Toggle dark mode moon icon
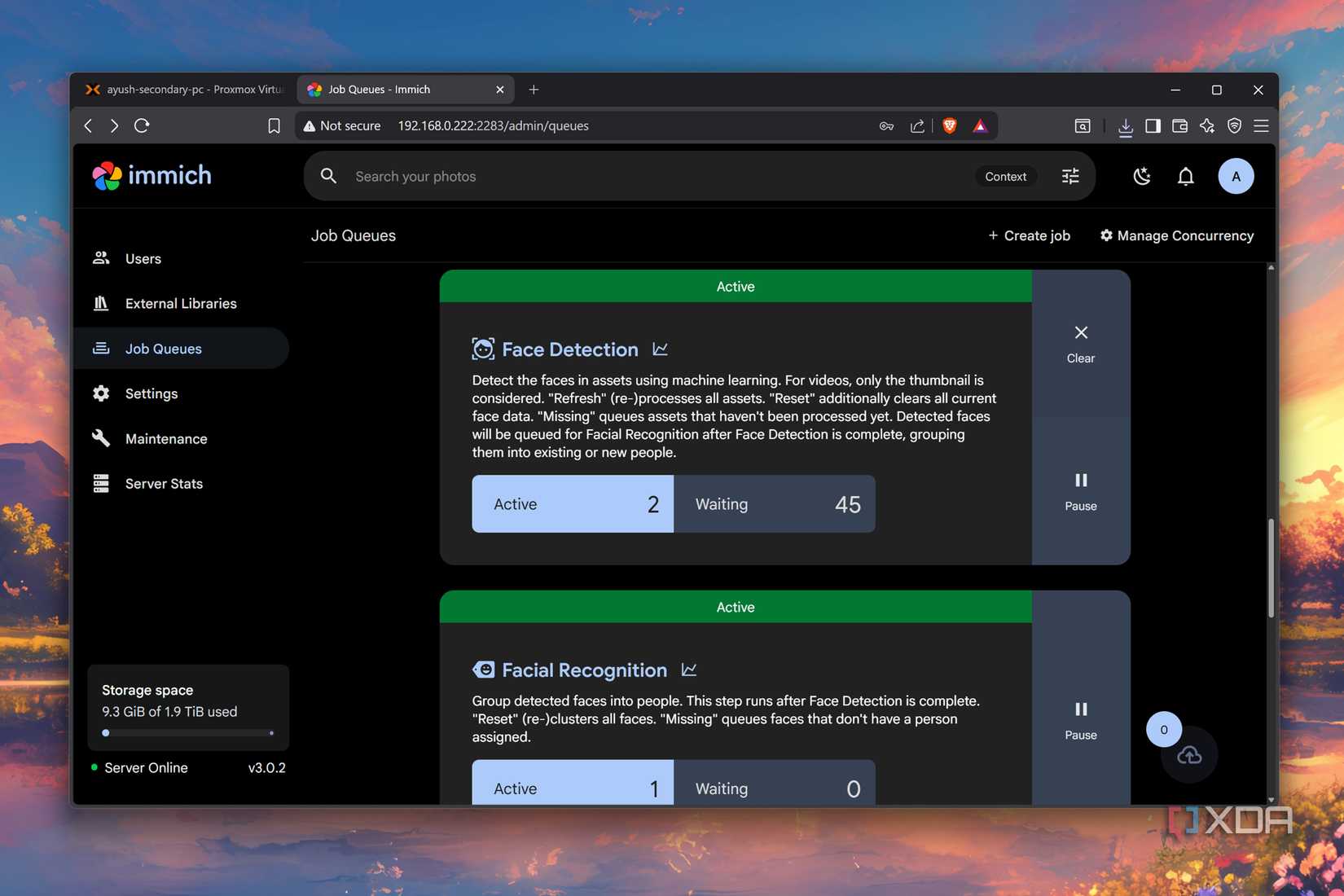Screen dimensions: 1344x896 [x=1142, y=176]
